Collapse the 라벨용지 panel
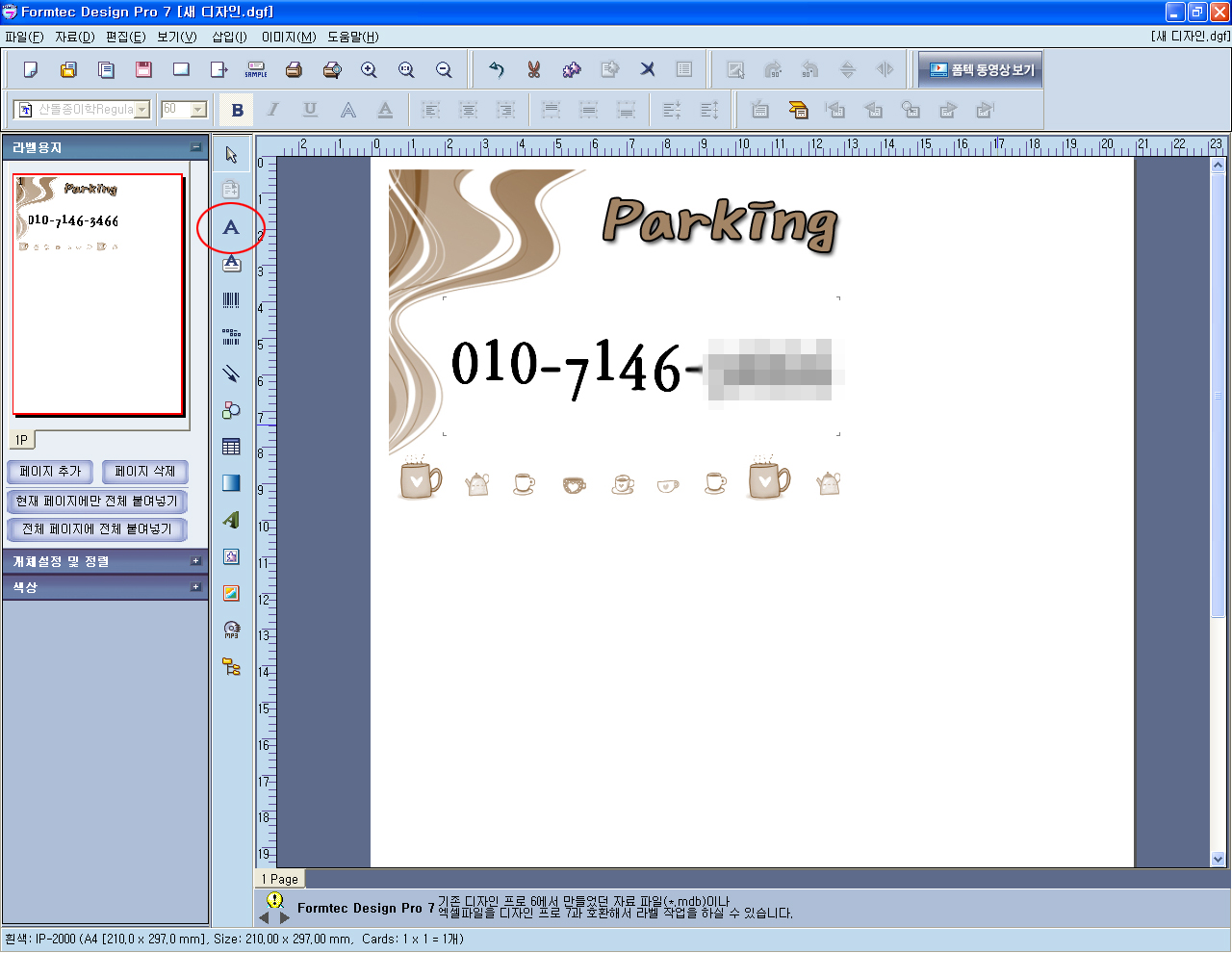 [x=196, y=147]
